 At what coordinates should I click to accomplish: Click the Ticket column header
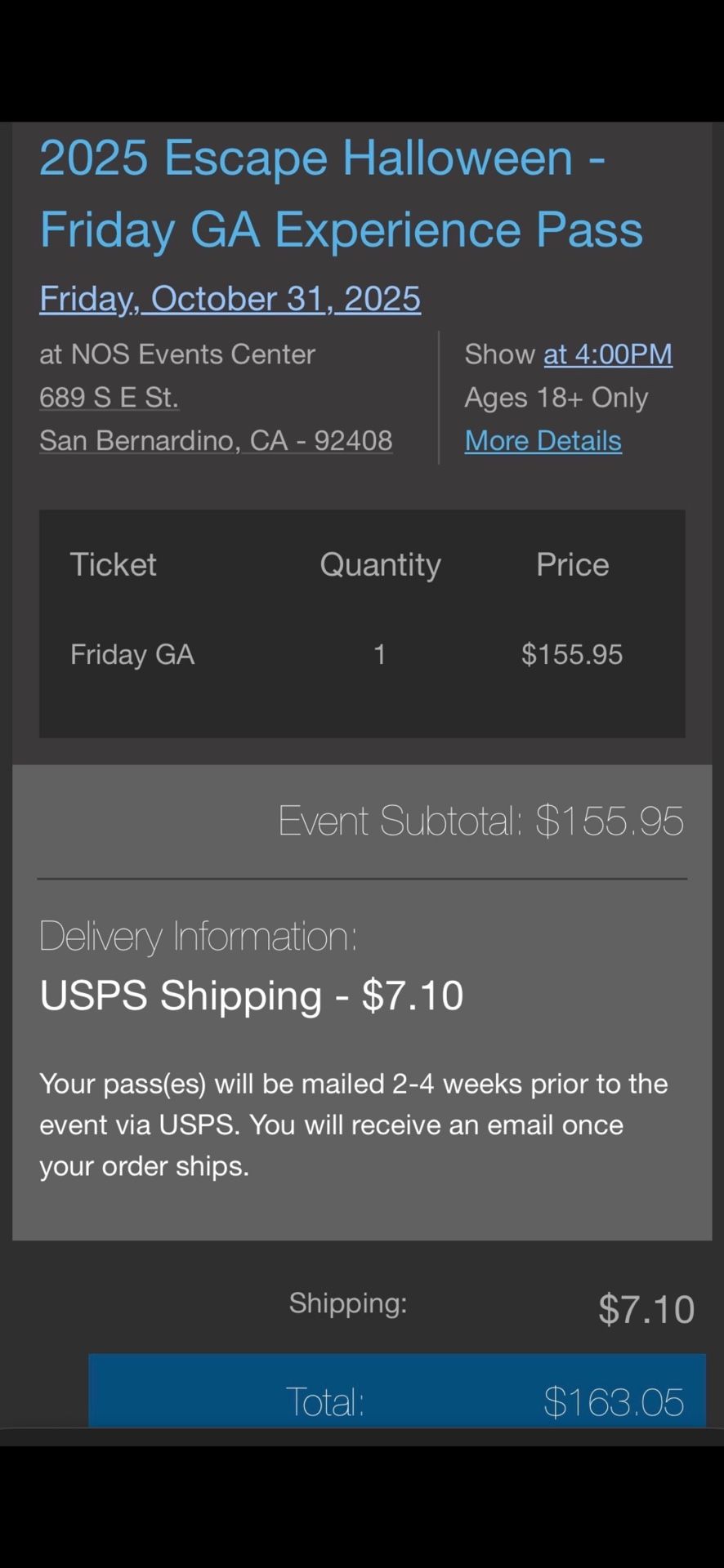(113, 565)
